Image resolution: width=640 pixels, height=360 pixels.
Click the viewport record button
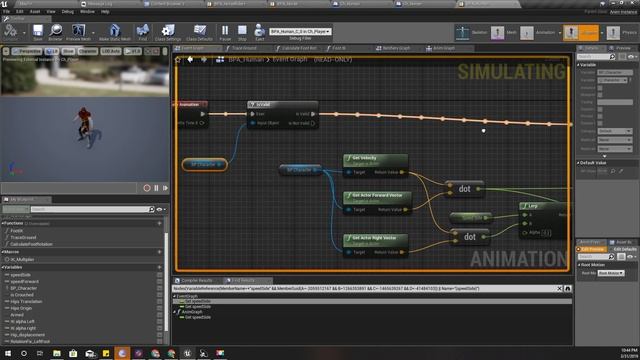pos(147,188)
